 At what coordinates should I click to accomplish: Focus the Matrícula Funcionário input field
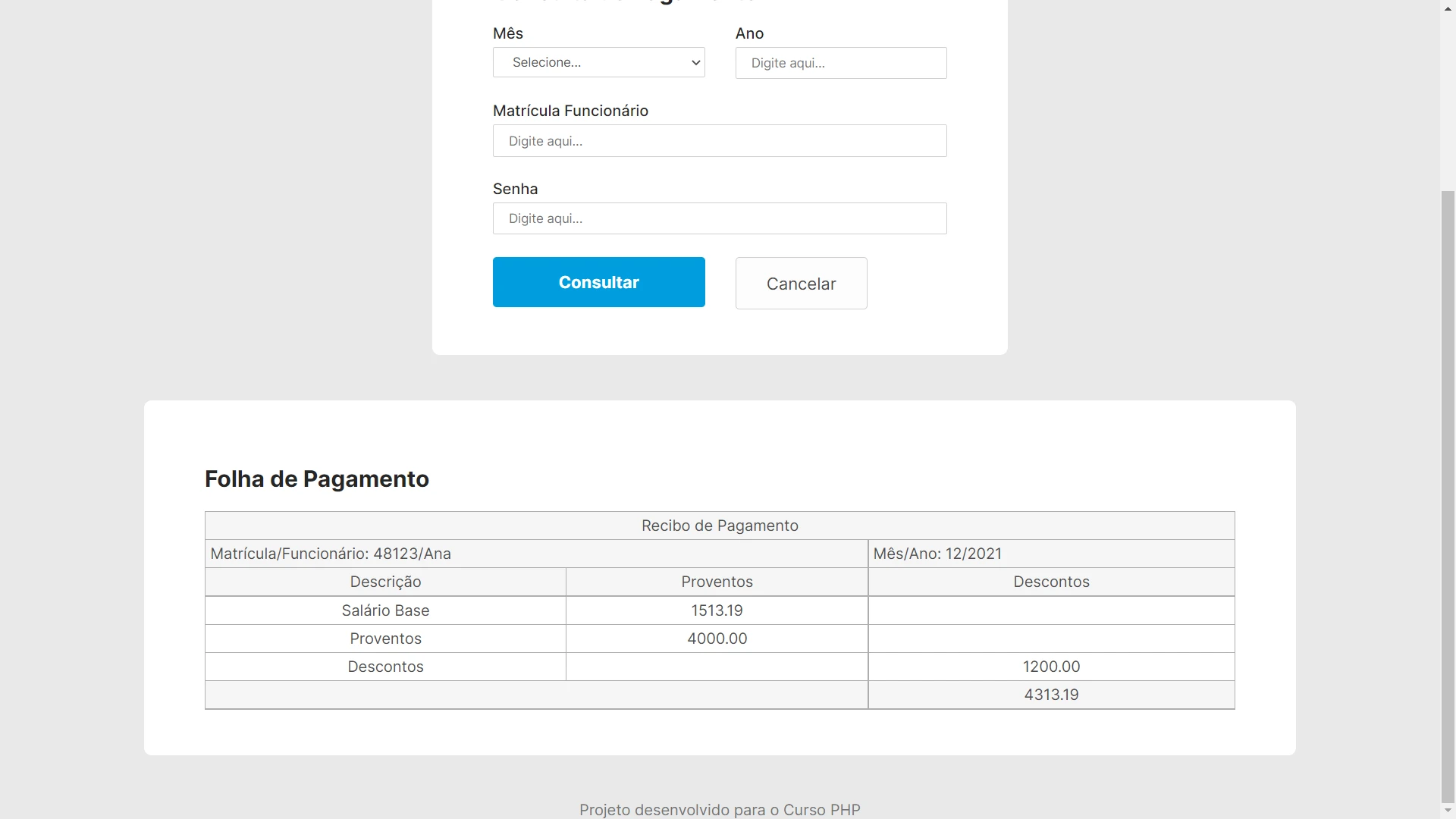pos(720,141)
